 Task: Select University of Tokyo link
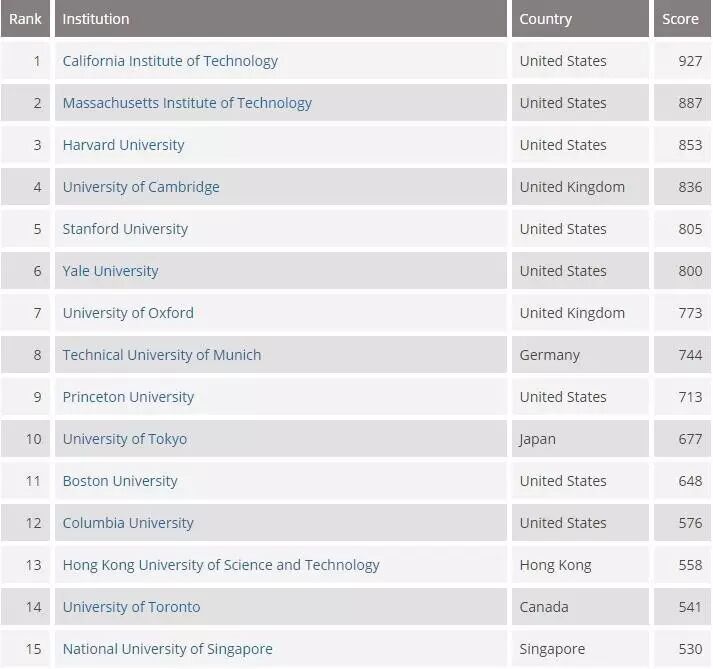(125, 439)
